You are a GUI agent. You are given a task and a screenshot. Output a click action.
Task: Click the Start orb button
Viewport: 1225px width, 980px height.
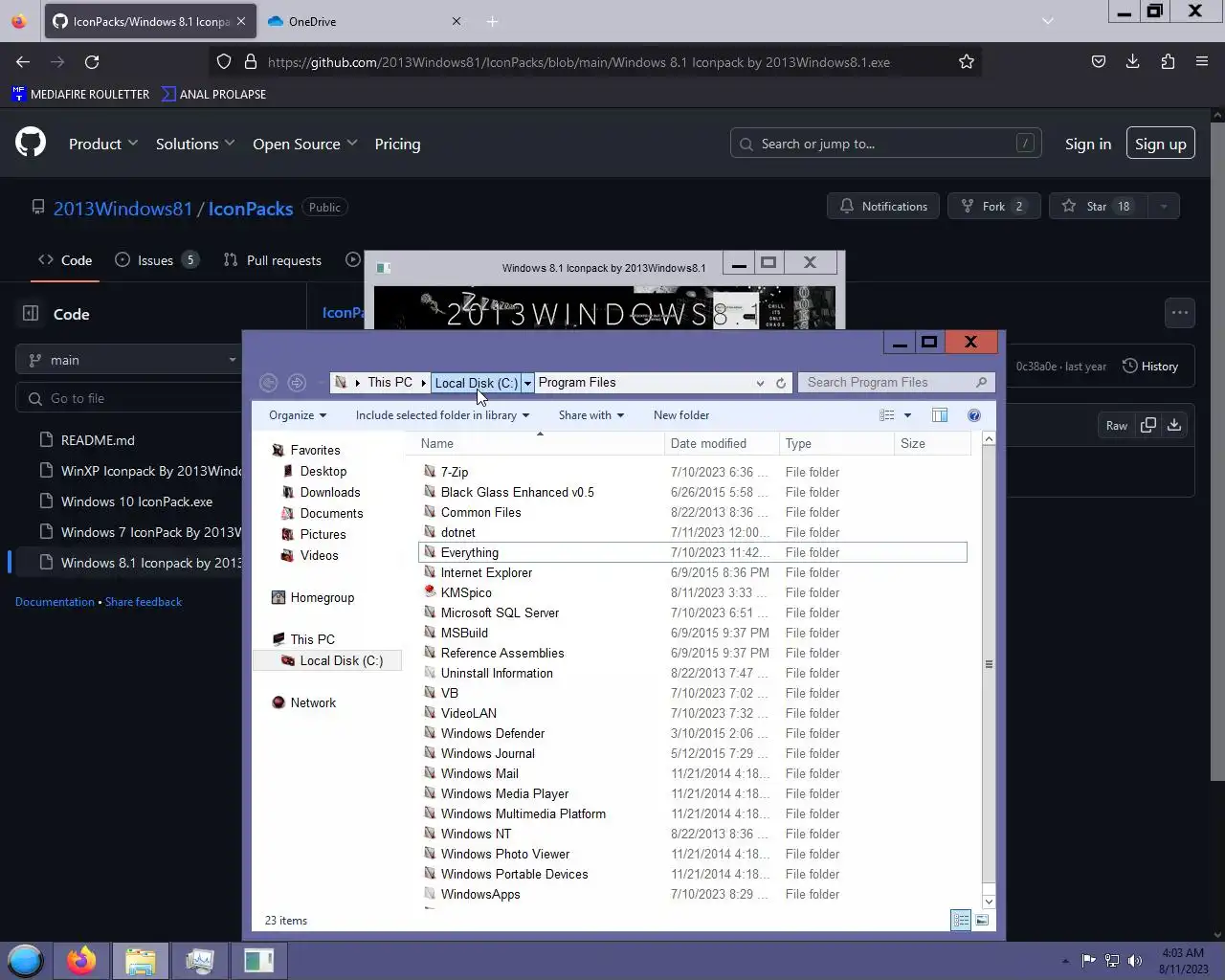click(25, 960)
